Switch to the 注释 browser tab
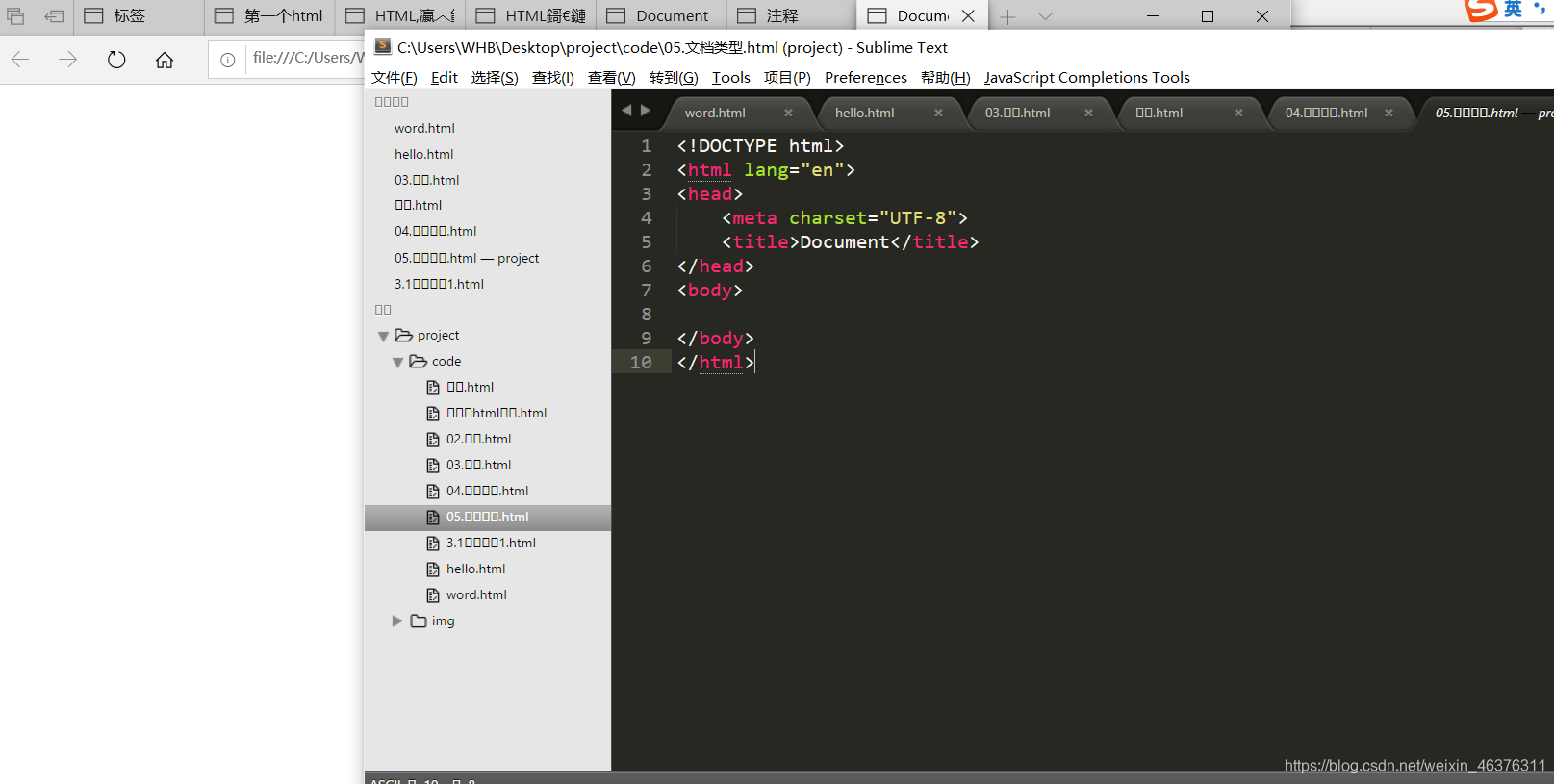The image size is (1554, 784). click(793, 16)
